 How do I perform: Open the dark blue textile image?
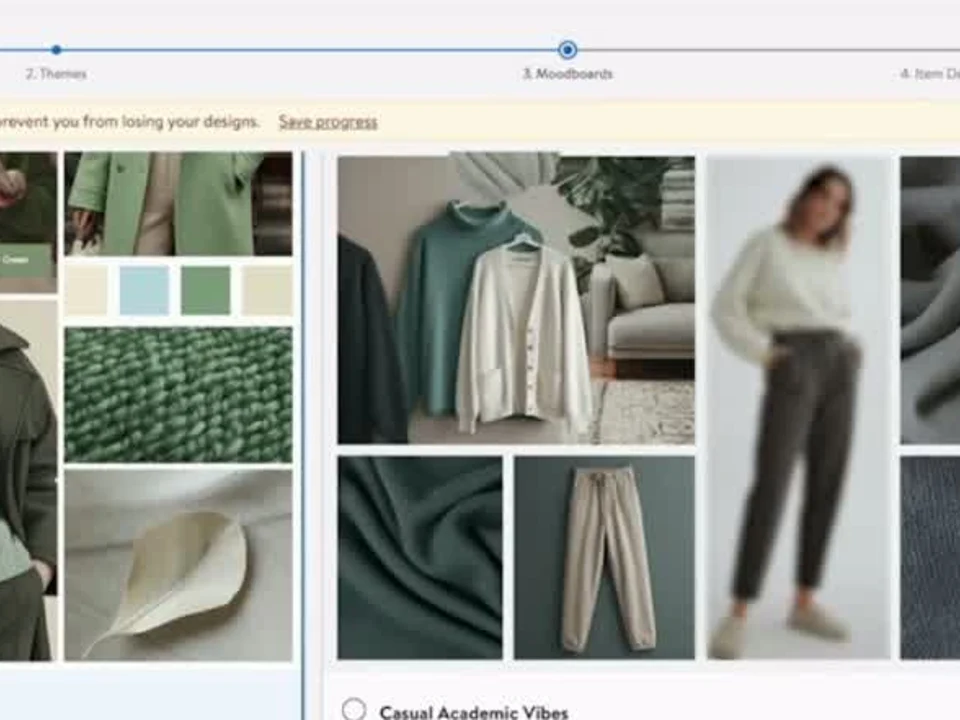pos(930,558)
